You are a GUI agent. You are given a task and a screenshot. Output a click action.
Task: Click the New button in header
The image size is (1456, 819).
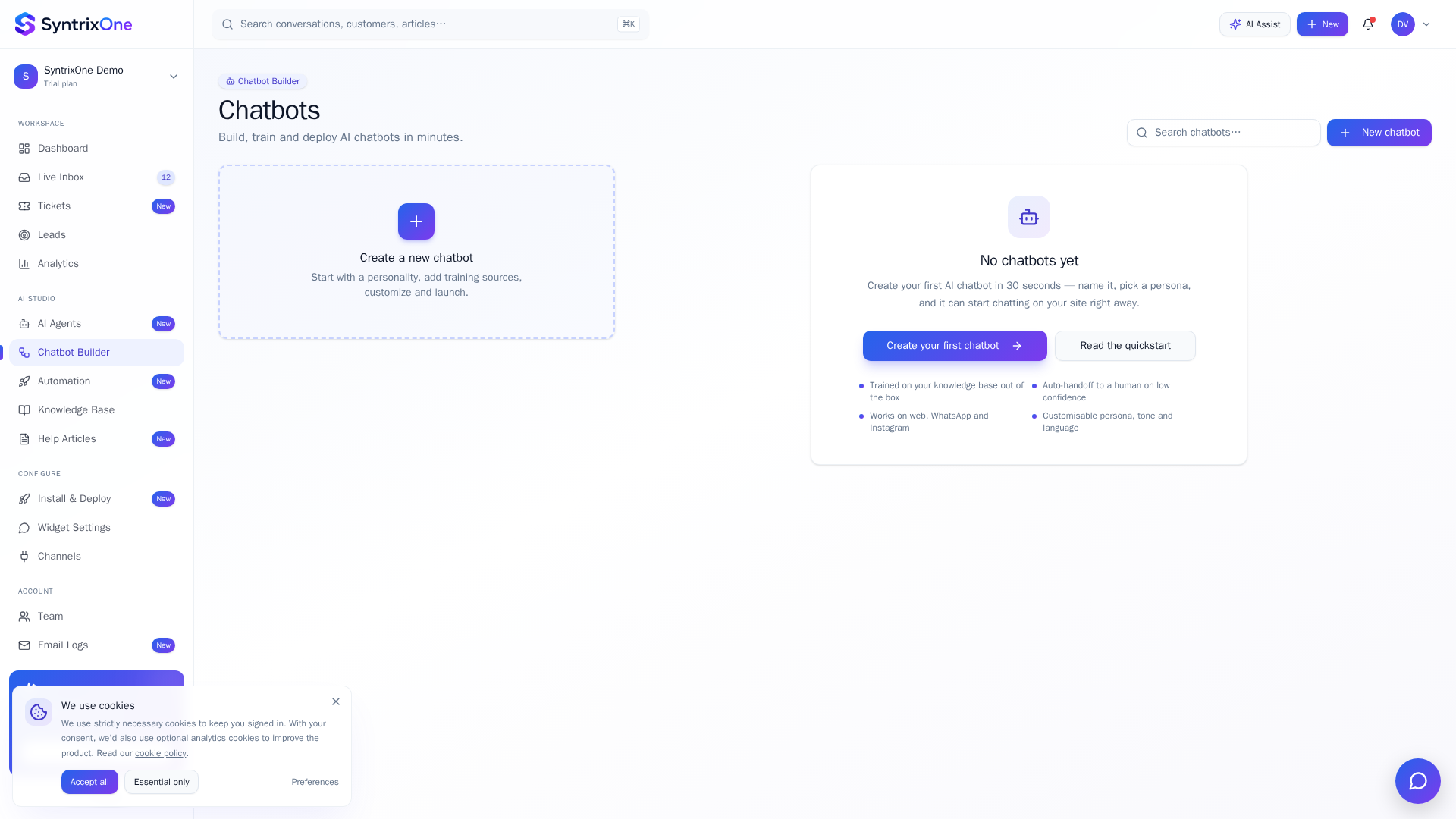(x=1323, y=24)
